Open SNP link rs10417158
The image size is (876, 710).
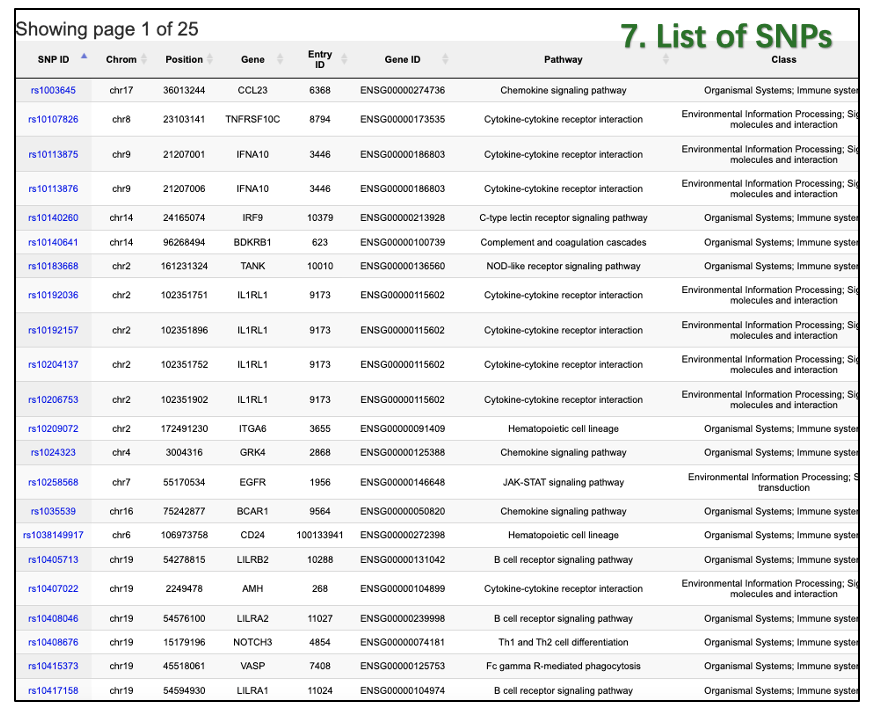click(53, 691)
